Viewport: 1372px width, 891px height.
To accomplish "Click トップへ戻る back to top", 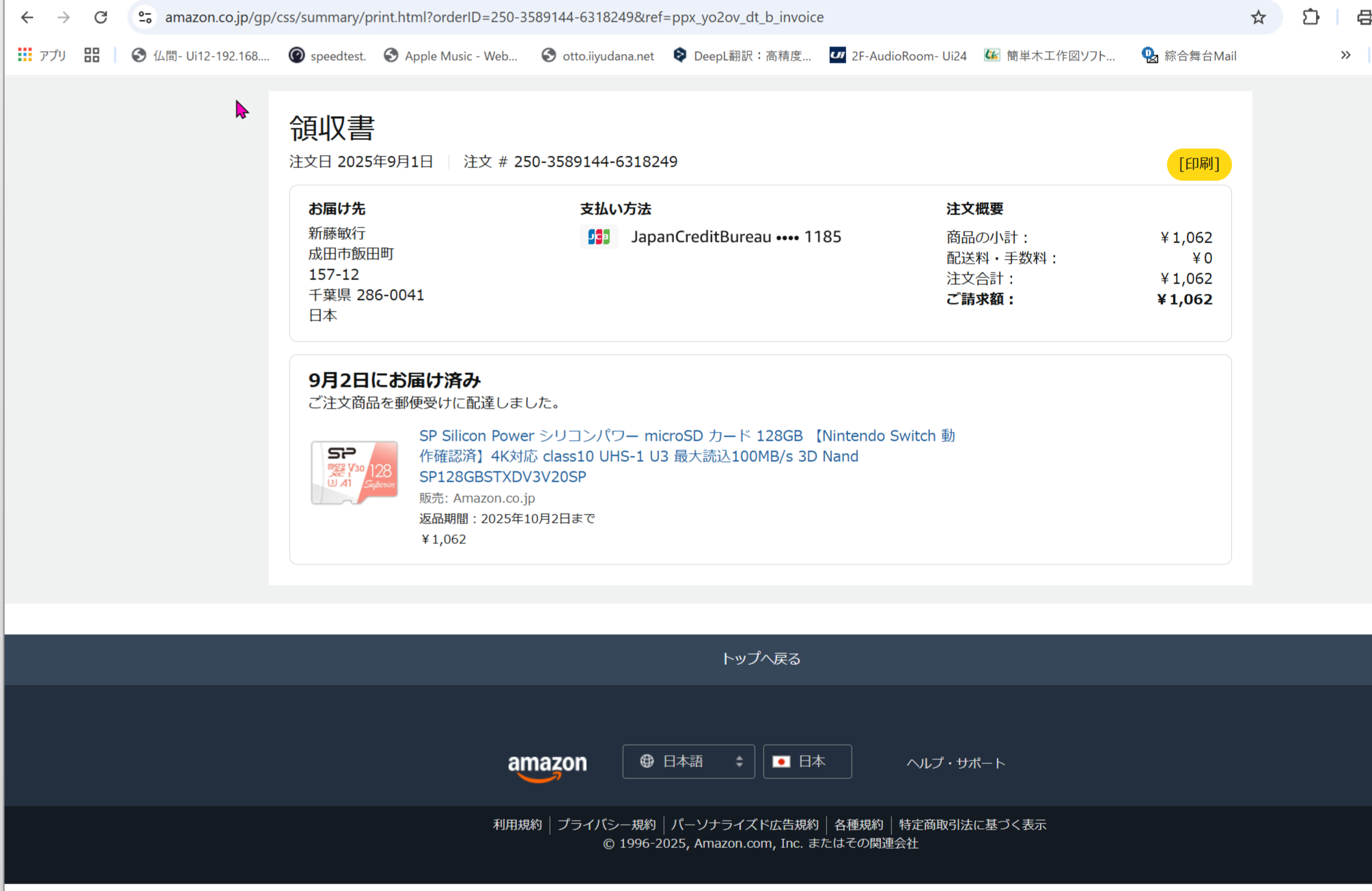I will coord(761,659).
